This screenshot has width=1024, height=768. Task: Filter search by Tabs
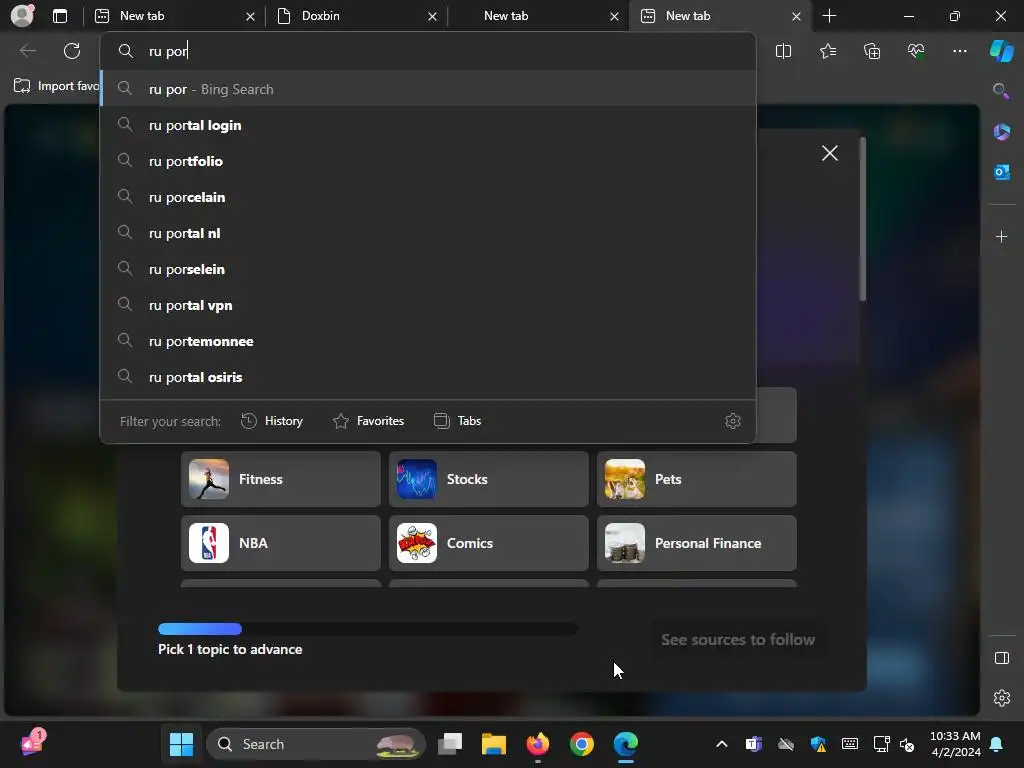457,421
